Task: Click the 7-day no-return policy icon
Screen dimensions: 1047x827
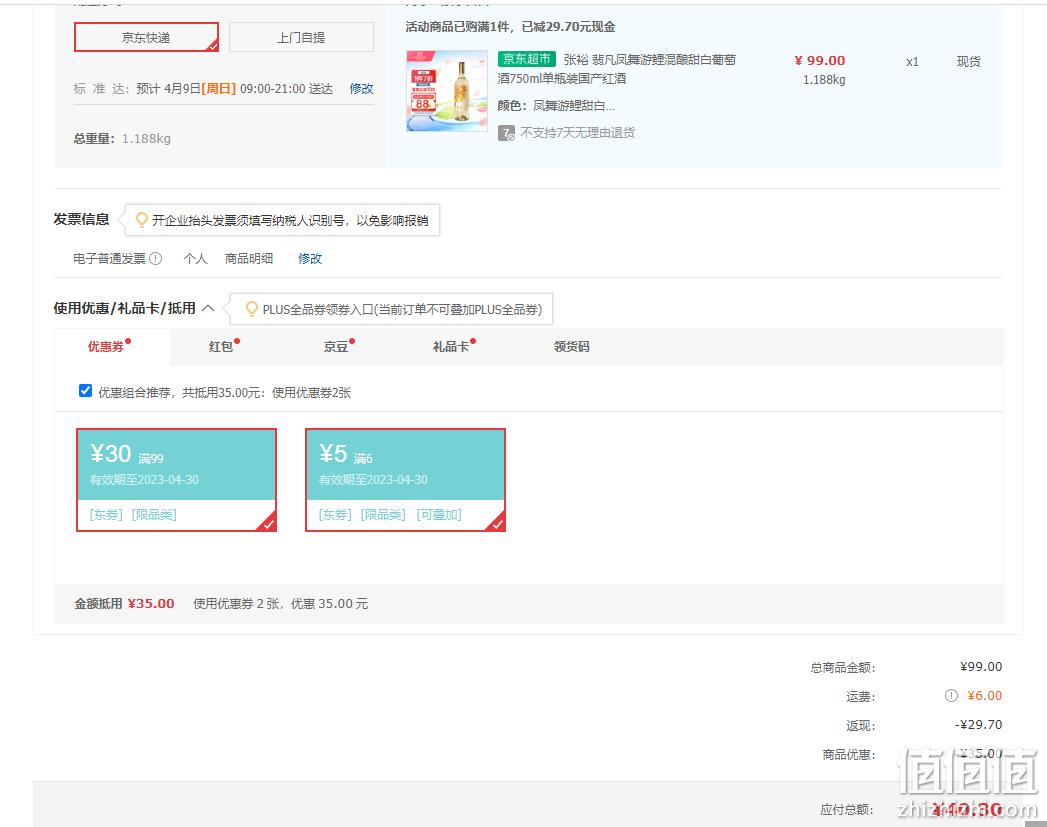Action: (x=506, y=133)
